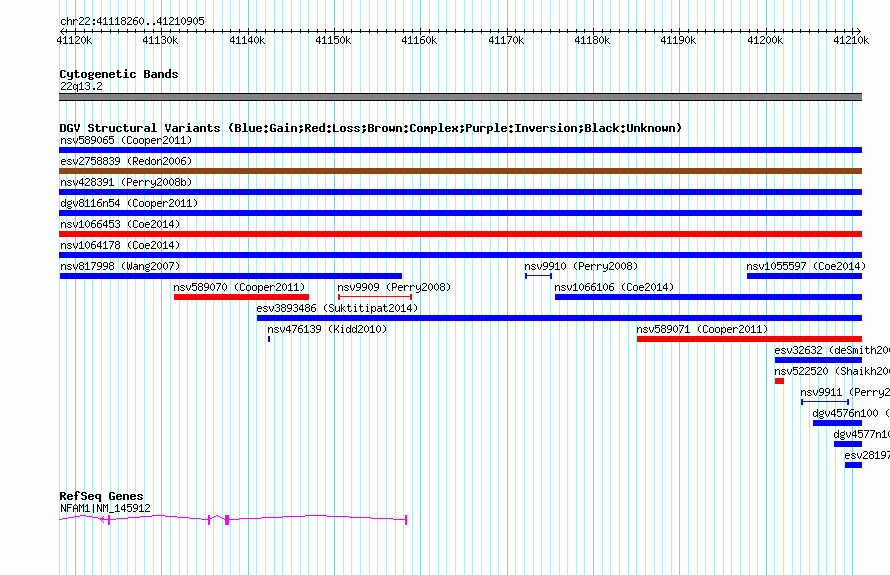The height and width of the screenshot is (575, 890).
Task: Click the nsv1055597 (Coe2014) label
Action: [x=806, y=266]
